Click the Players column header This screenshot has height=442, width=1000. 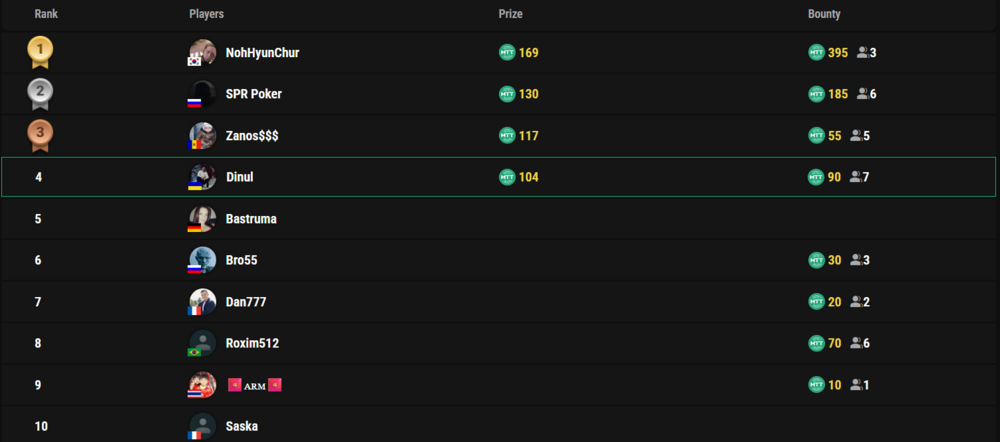207,14
